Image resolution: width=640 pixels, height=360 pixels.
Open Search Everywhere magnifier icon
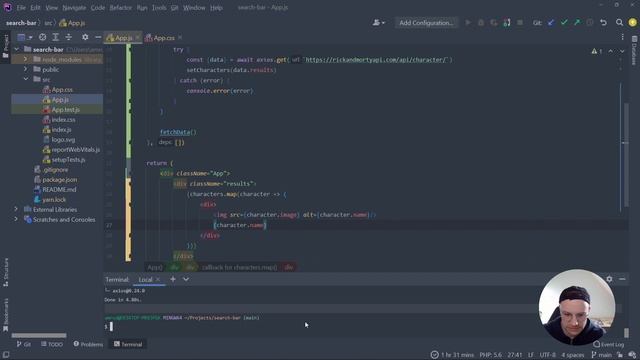pos(619,23)
